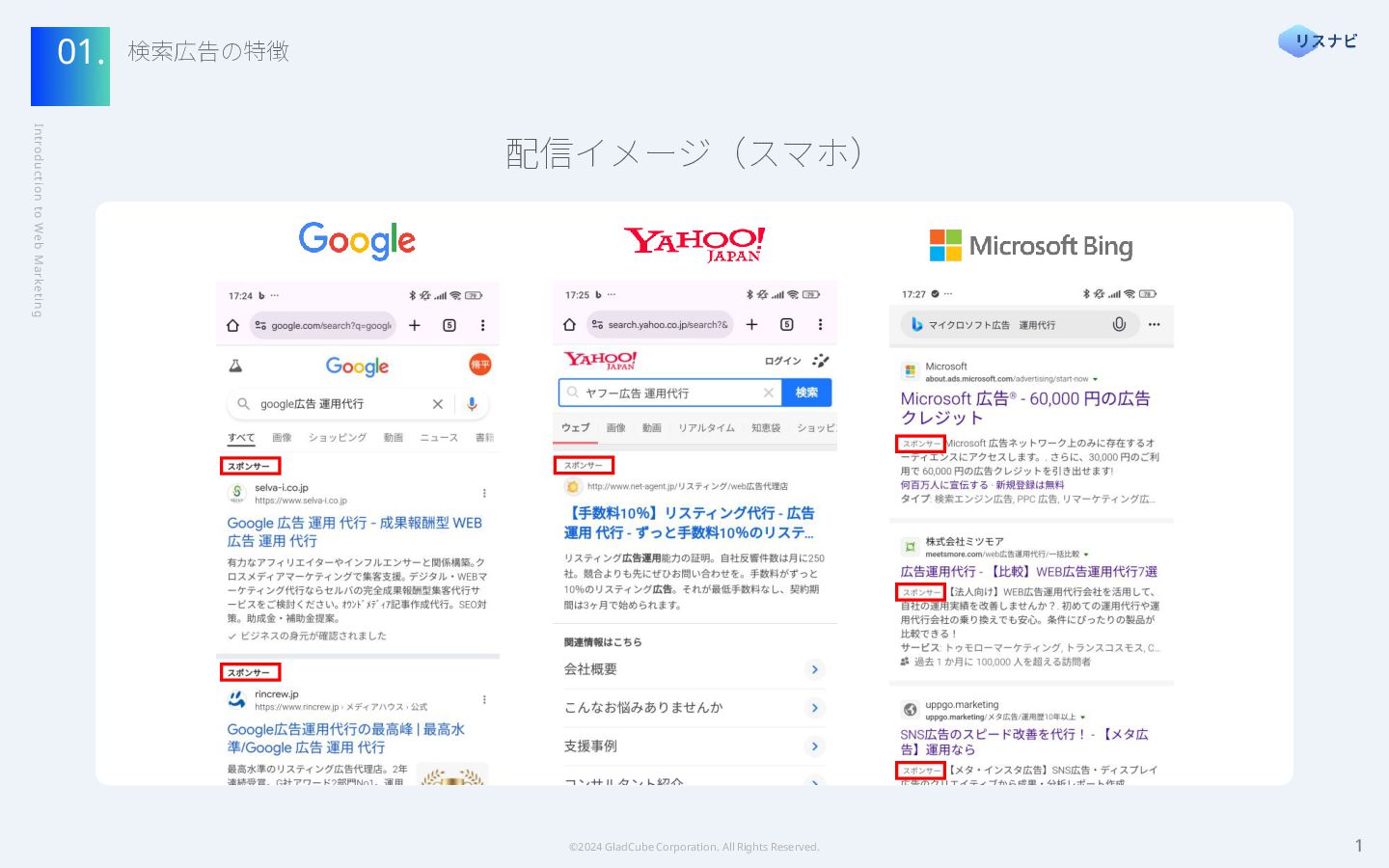1389x868 pixels.
Task: Expand the arrow after the uppgo.marketing URL path
Action: 1083,718
